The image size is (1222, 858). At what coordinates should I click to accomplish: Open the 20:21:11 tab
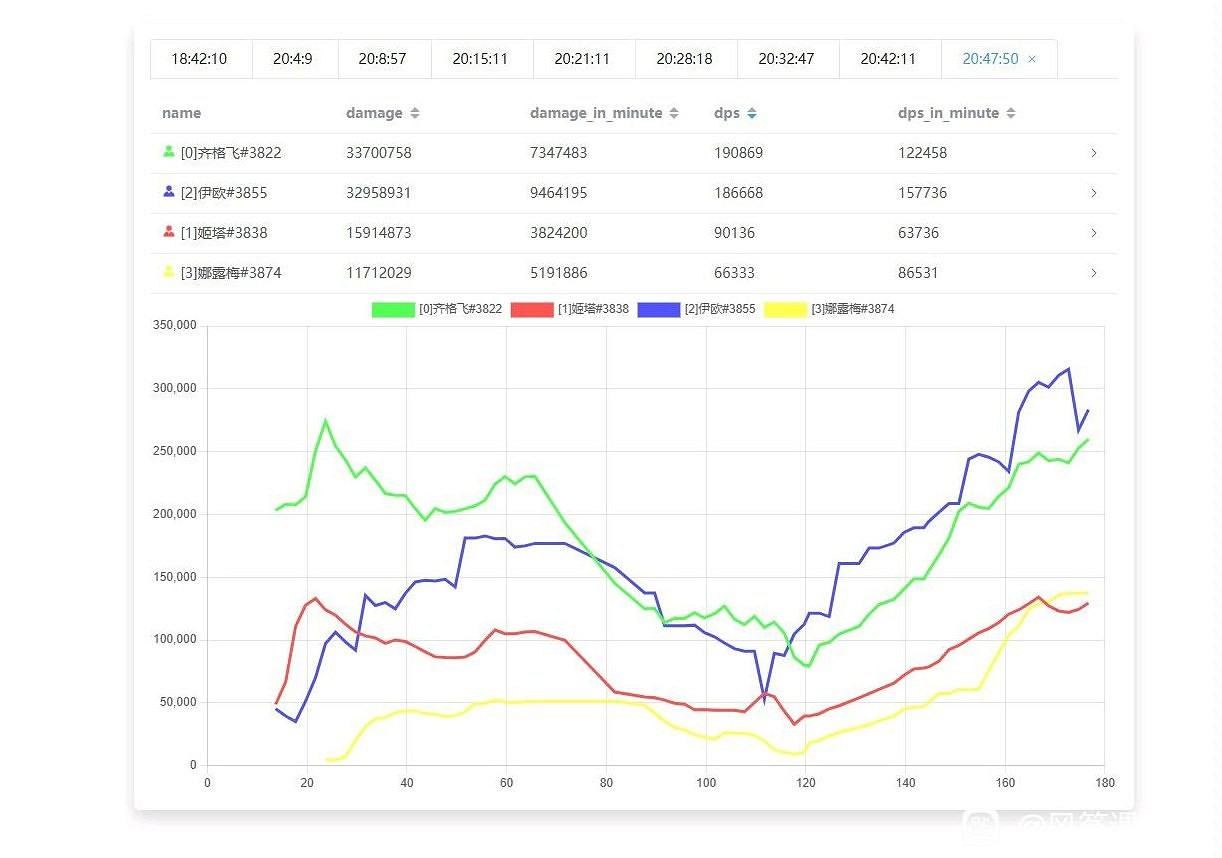(582, 59)
